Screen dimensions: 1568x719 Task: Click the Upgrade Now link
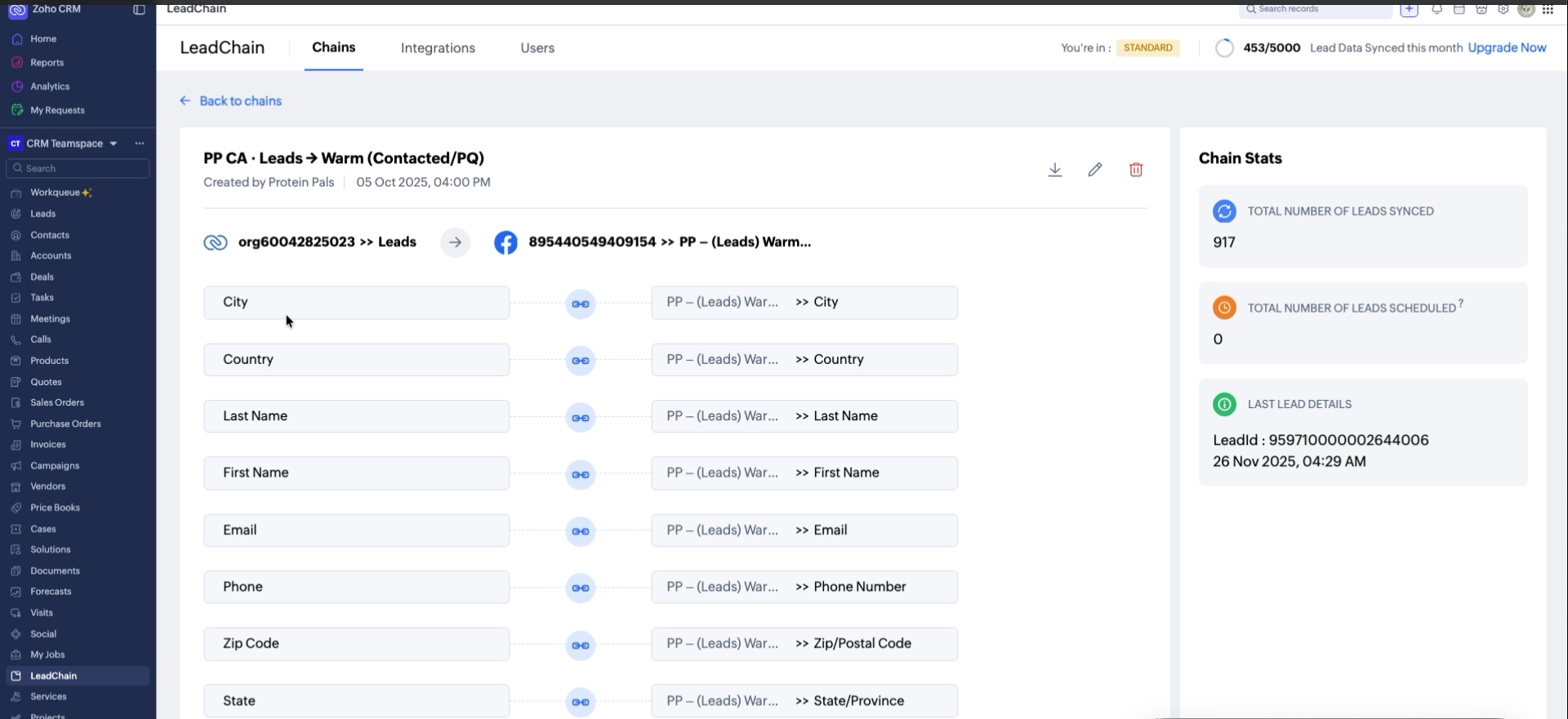[x=1507, y=47]
